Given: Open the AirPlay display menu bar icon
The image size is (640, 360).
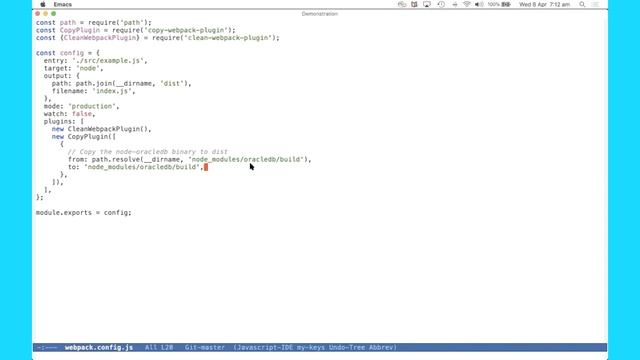Looking at the screenshot, I should point(427,4).
